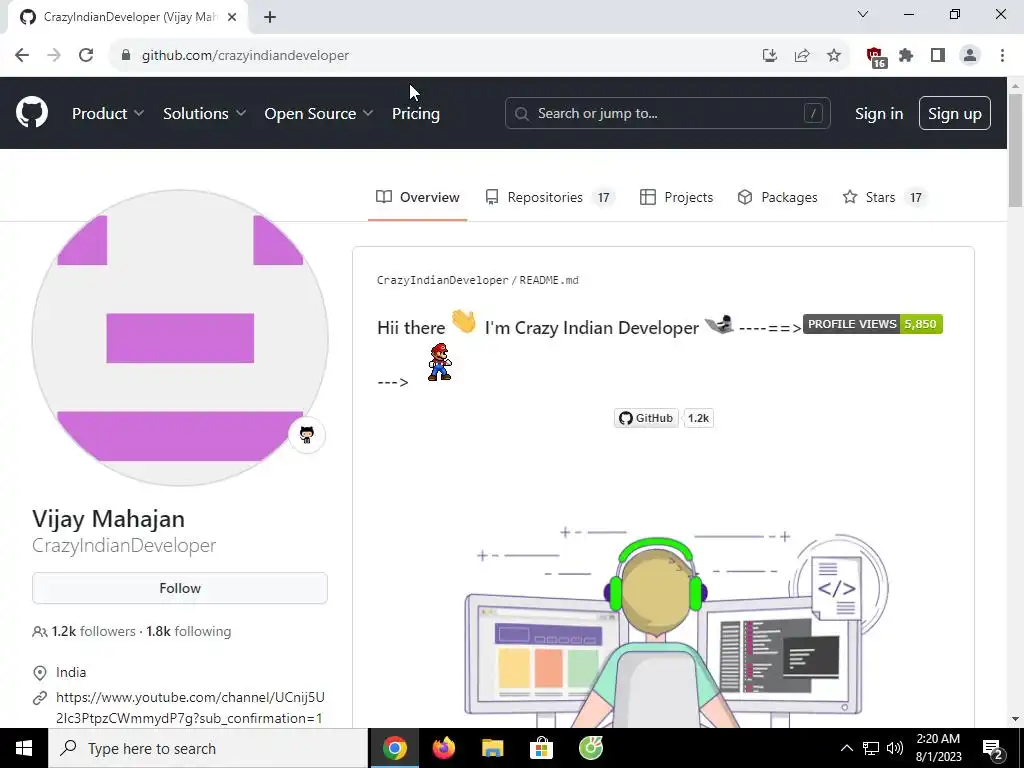Expand the Open Source dropdown menu
Viewport: 1024px width, 768px height.
click(x=319, y=113)
